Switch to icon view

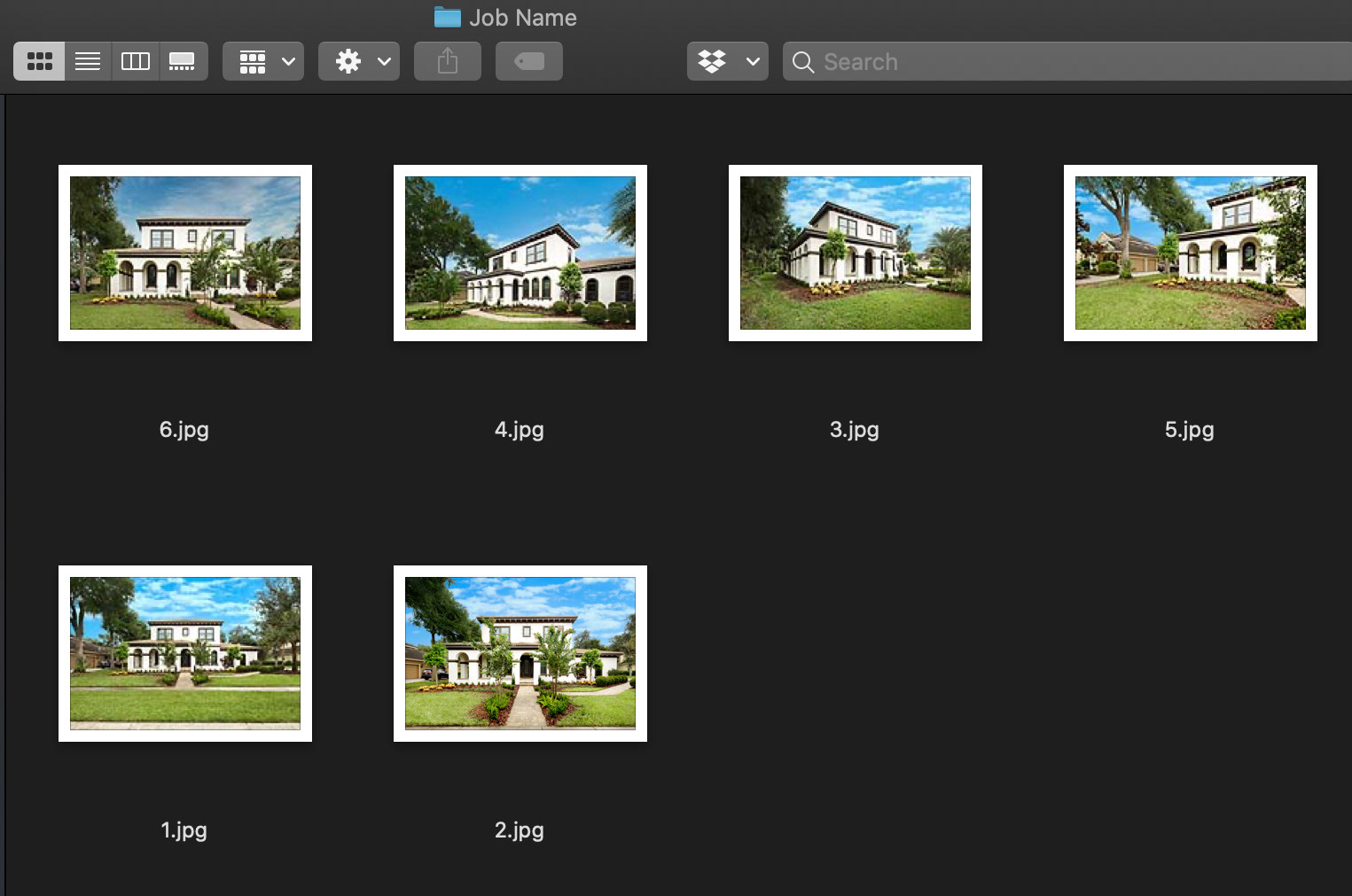tap(39, 61)
